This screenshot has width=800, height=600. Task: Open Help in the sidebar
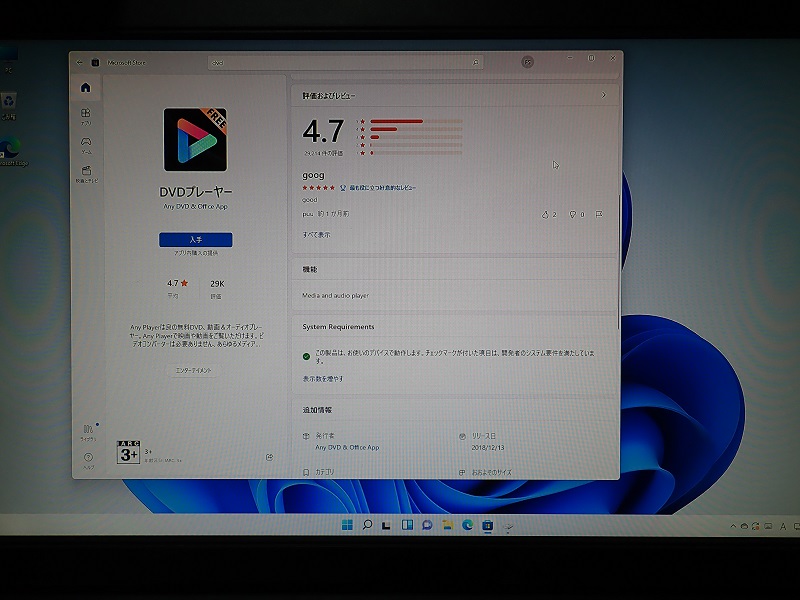coord(88,460)
